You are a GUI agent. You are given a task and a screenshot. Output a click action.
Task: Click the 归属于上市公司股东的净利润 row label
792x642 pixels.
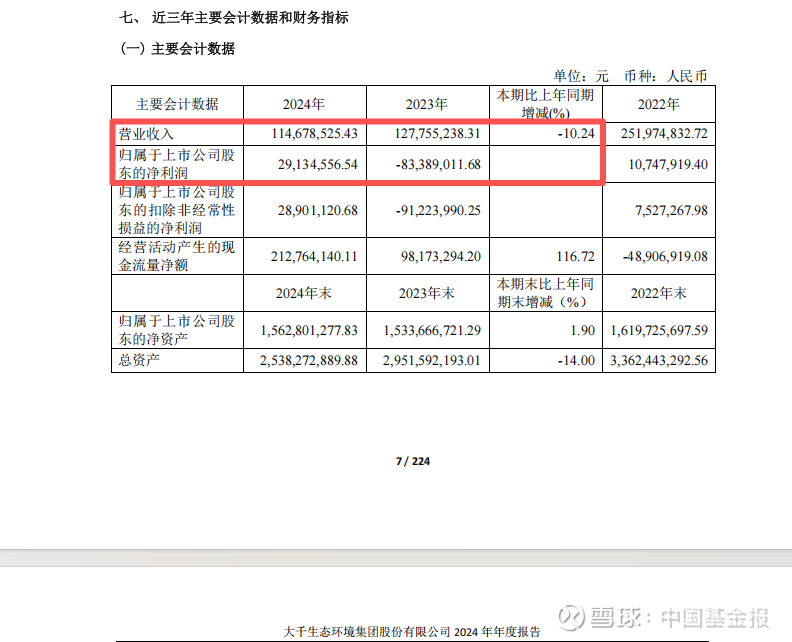pyautogui.click(x=177, y=164)
